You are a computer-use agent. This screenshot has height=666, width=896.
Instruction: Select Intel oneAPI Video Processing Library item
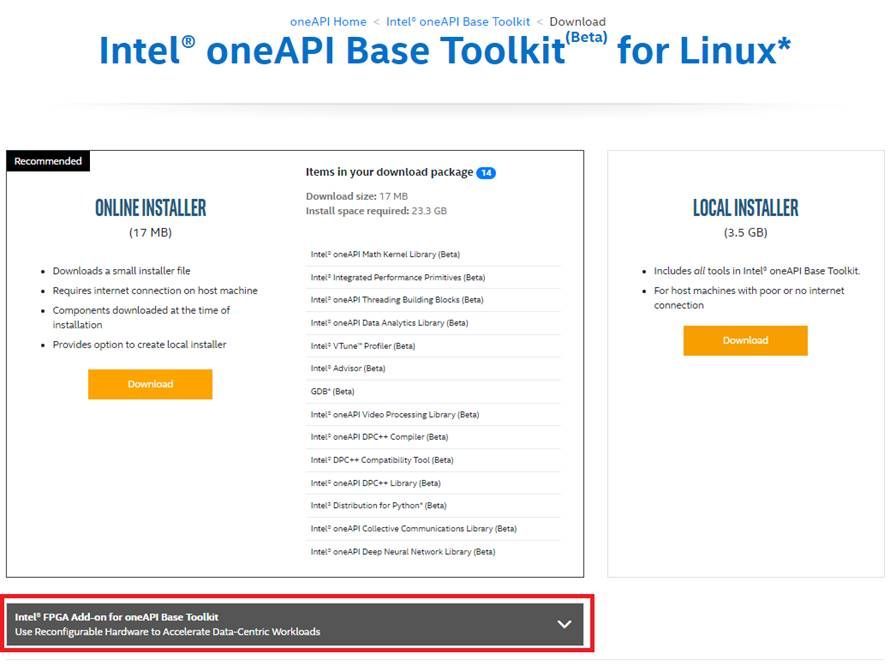click(x=394, y=414)
